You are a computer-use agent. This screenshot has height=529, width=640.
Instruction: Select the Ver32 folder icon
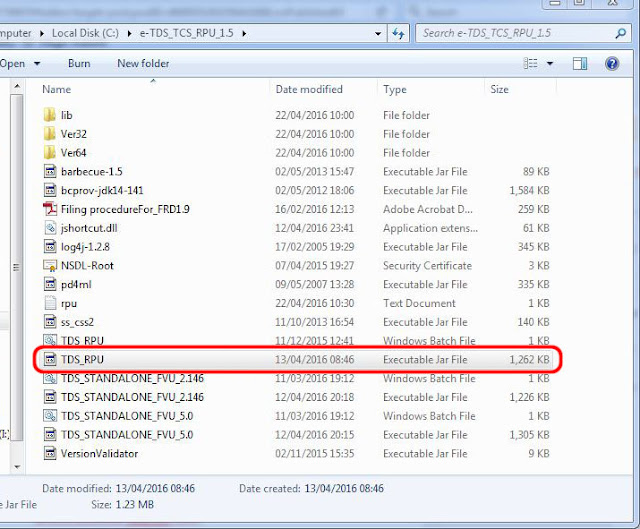[49, 134]
